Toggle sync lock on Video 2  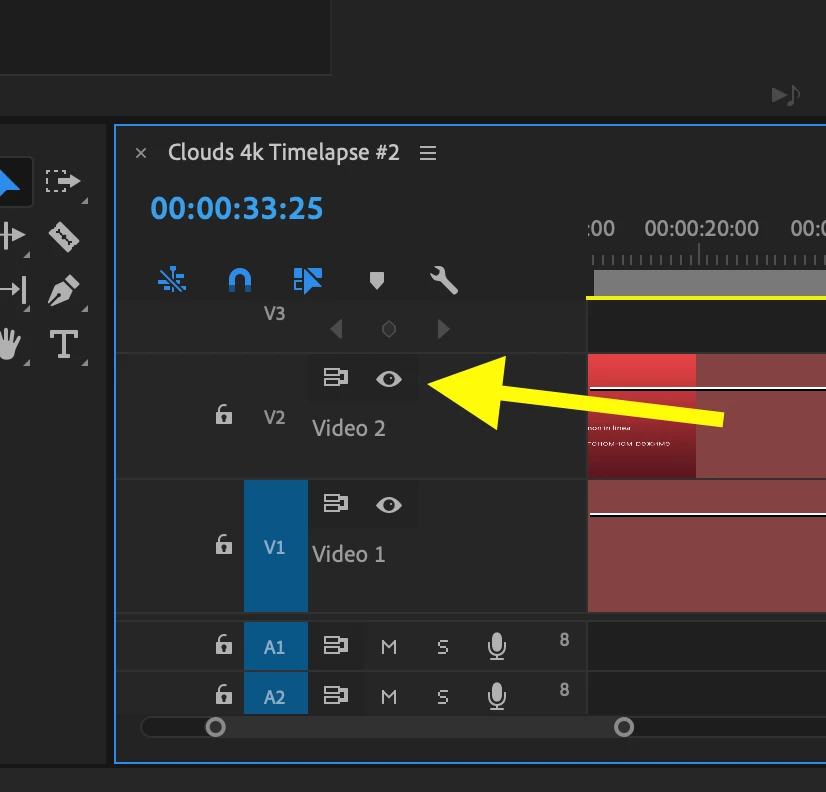[x=336, y=377]
